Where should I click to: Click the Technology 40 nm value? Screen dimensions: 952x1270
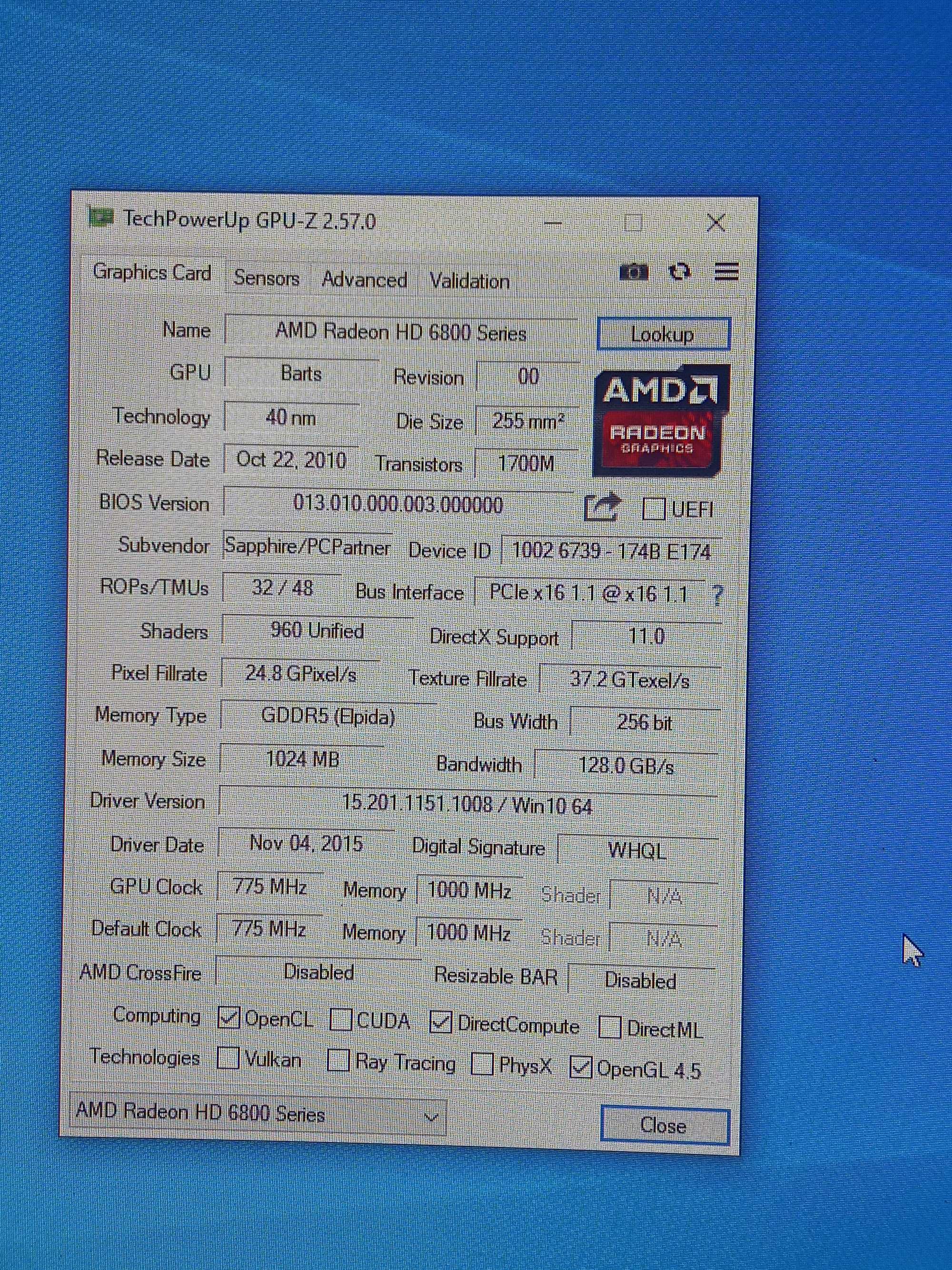(x=291, y=418)
